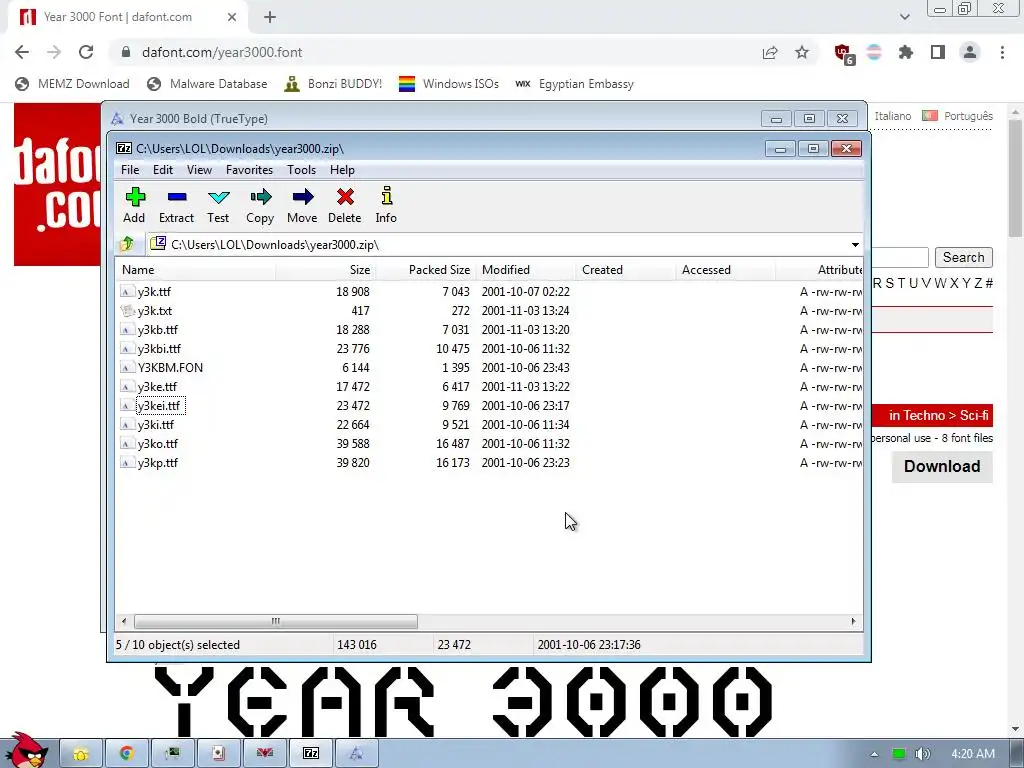
Task: Open the File menu in 7-Zip
Action: tap(130, 170)
